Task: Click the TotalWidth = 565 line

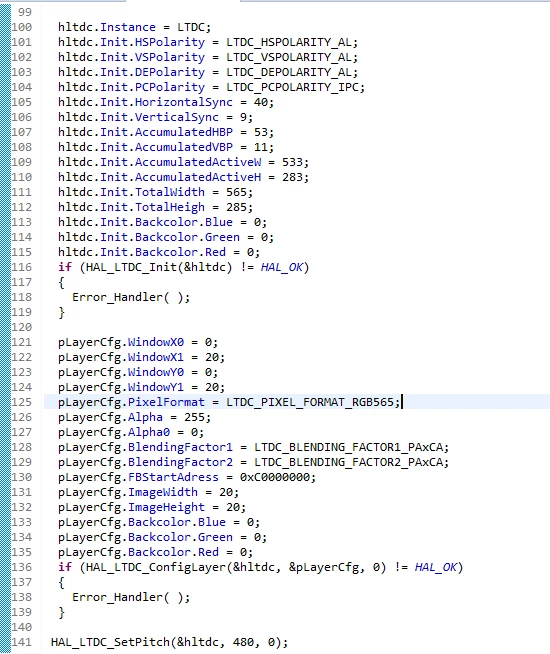Action: 155,192
